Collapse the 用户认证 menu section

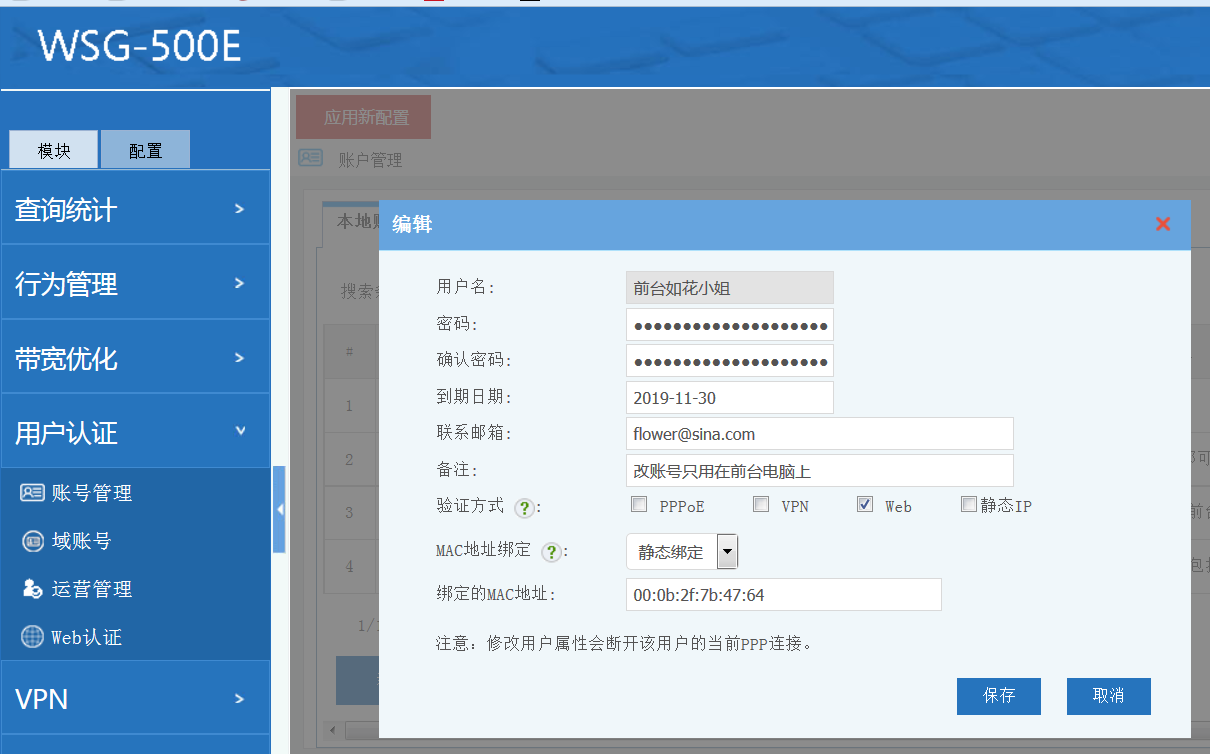coord(135,432)
